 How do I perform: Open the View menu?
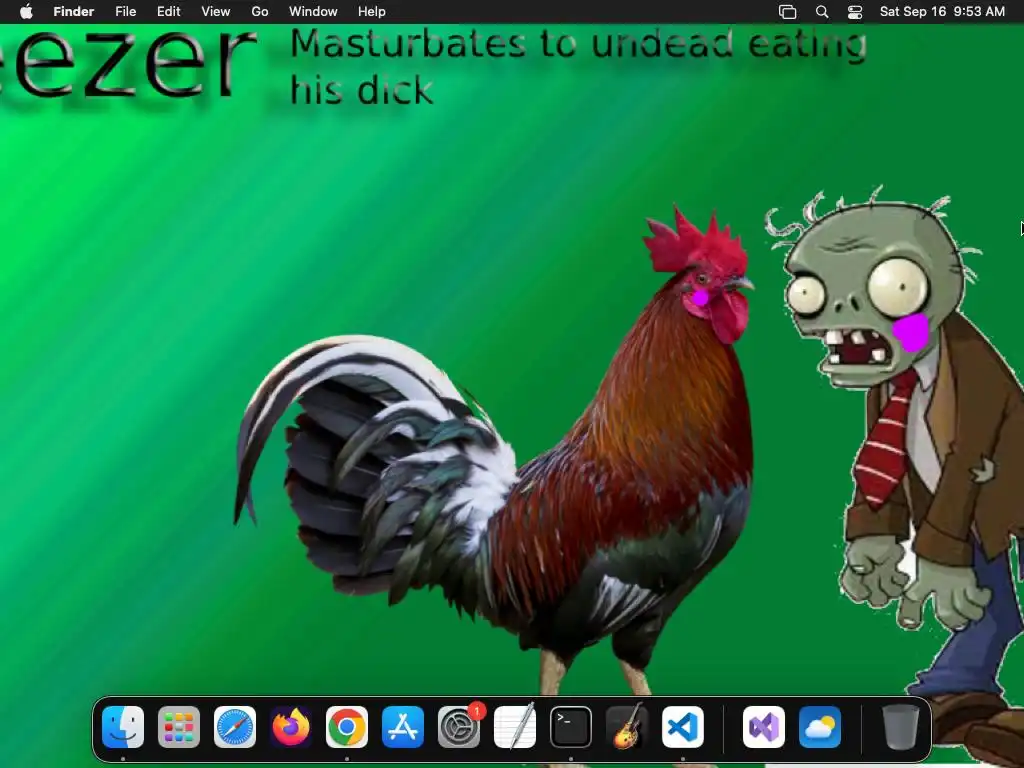click(x=216, y=12)
